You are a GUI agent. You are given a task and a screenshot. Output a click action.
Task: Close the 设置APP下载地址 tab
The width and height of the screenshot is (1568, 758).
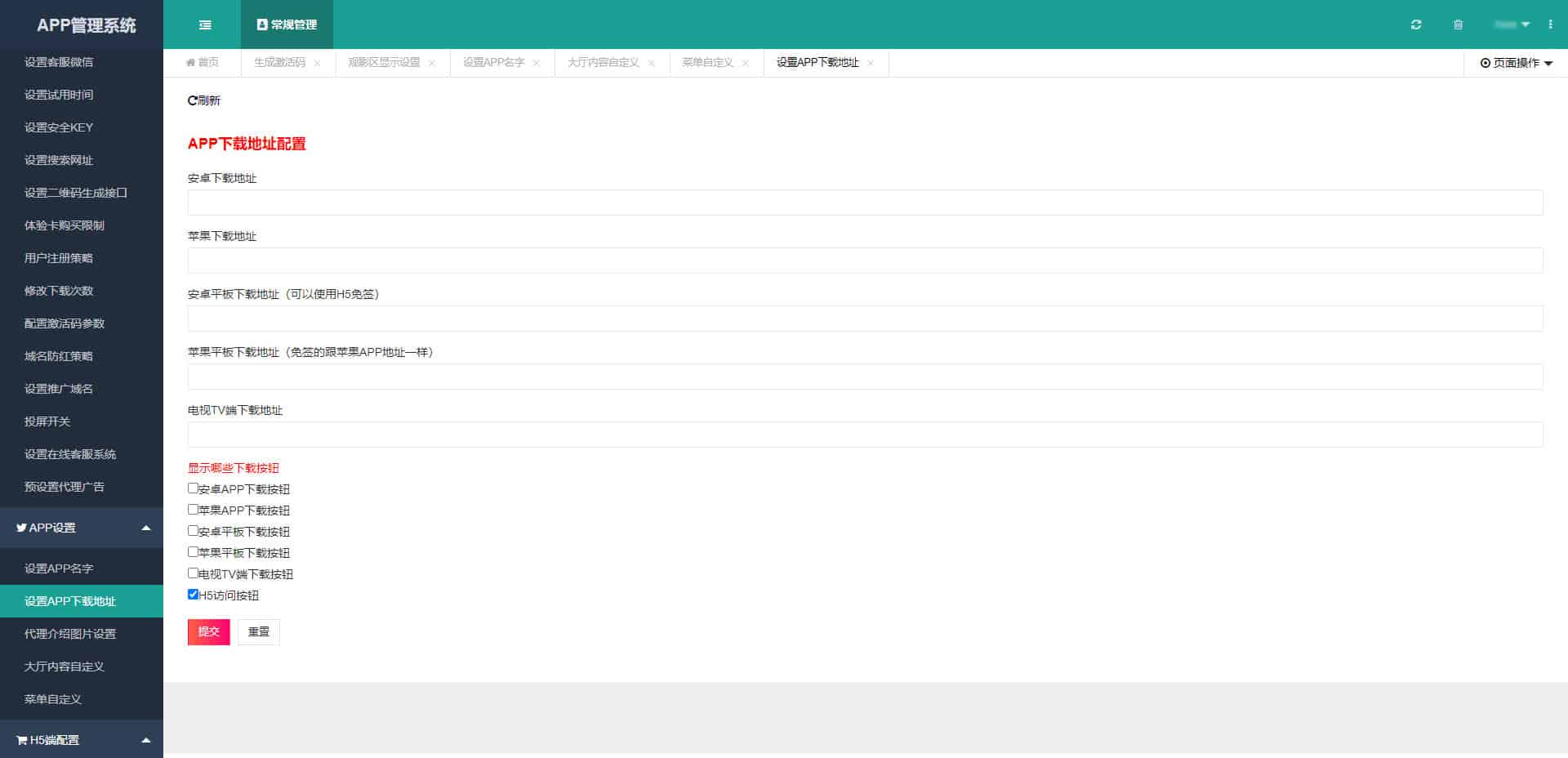[x=871, y=63]
